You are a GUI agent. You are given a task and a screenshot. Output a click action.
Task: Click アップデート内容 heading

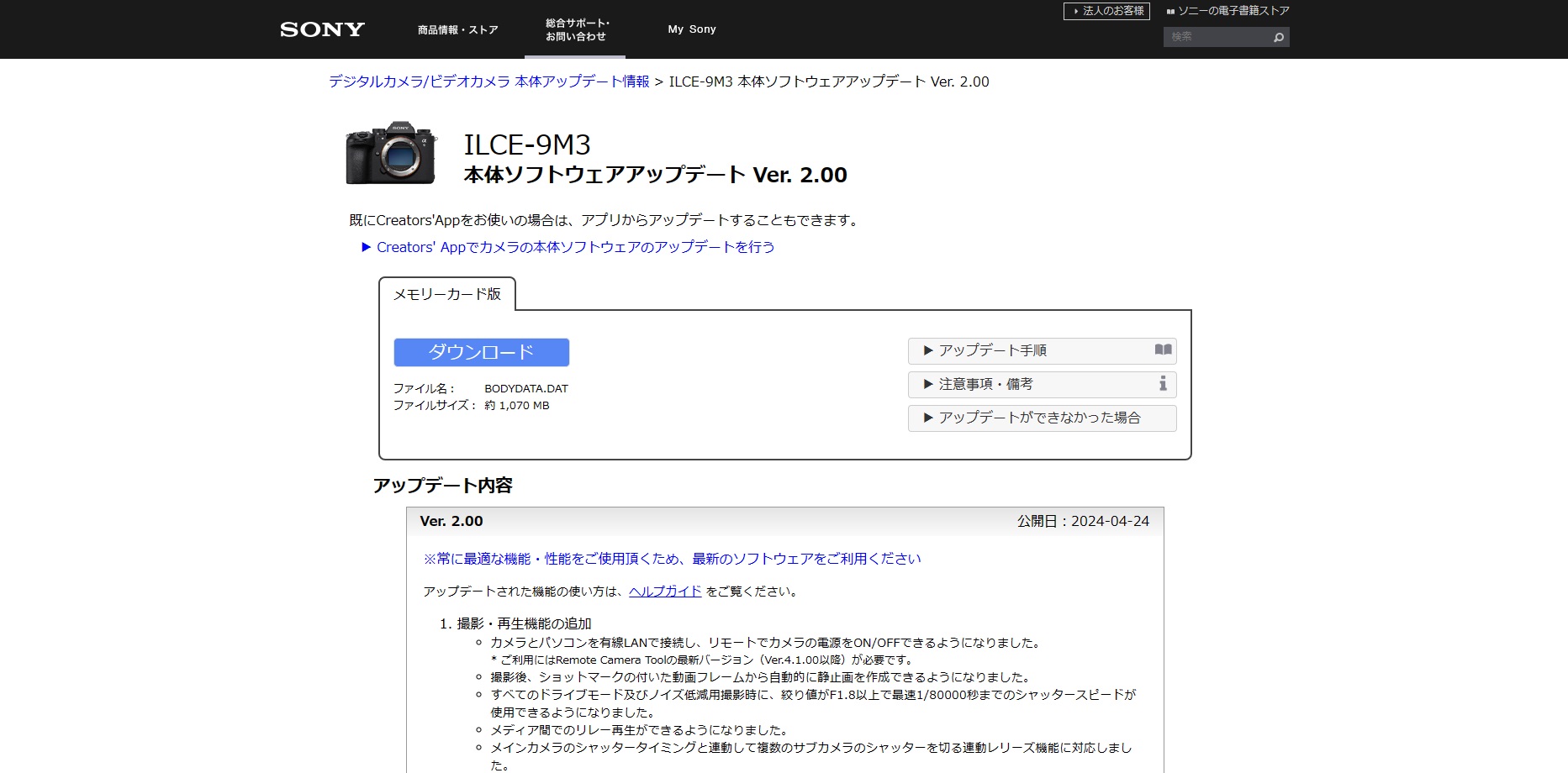click(x=443, y=486)
